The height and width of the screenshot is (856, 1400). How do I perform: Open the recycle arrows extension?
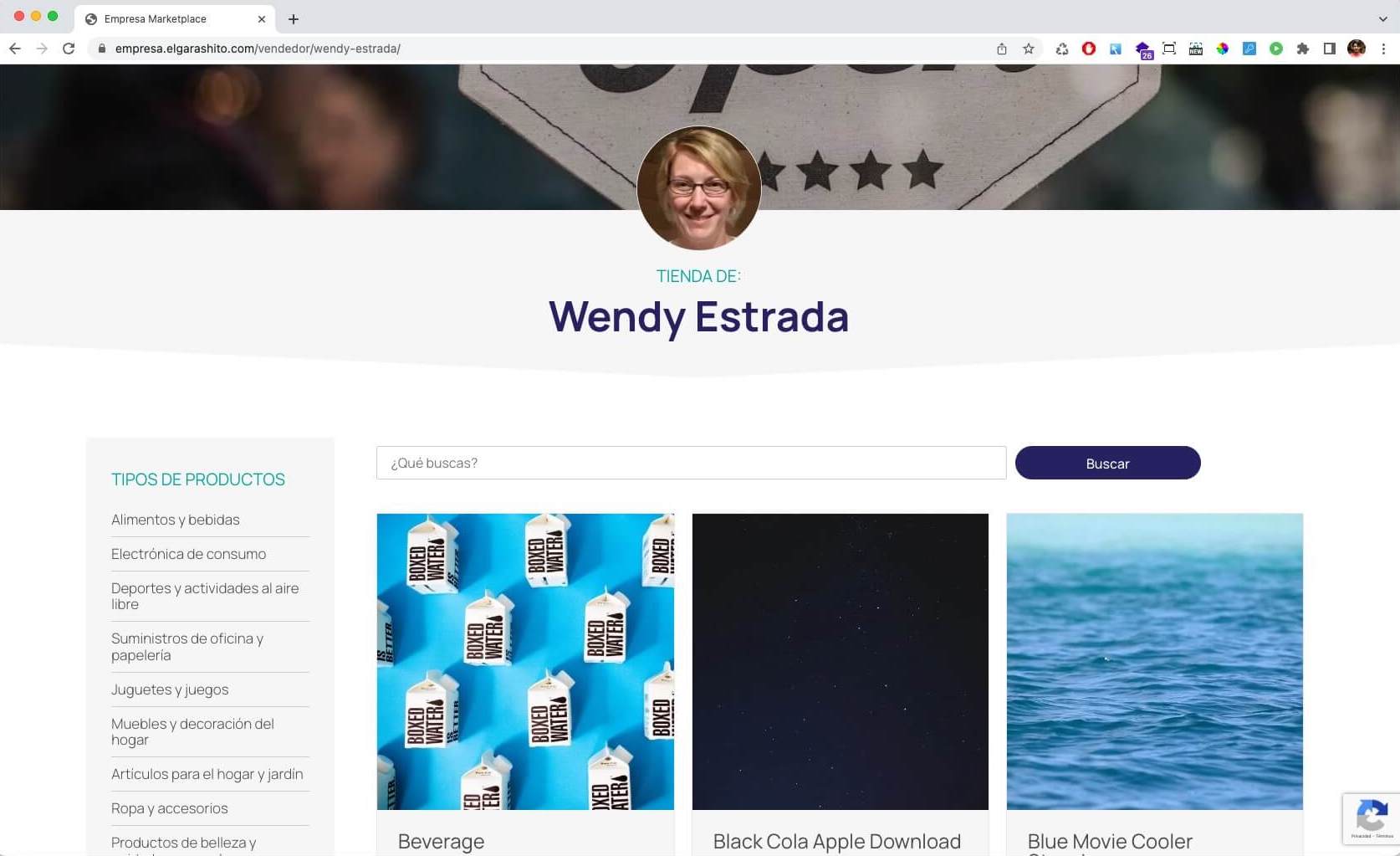pos(1062,49)
